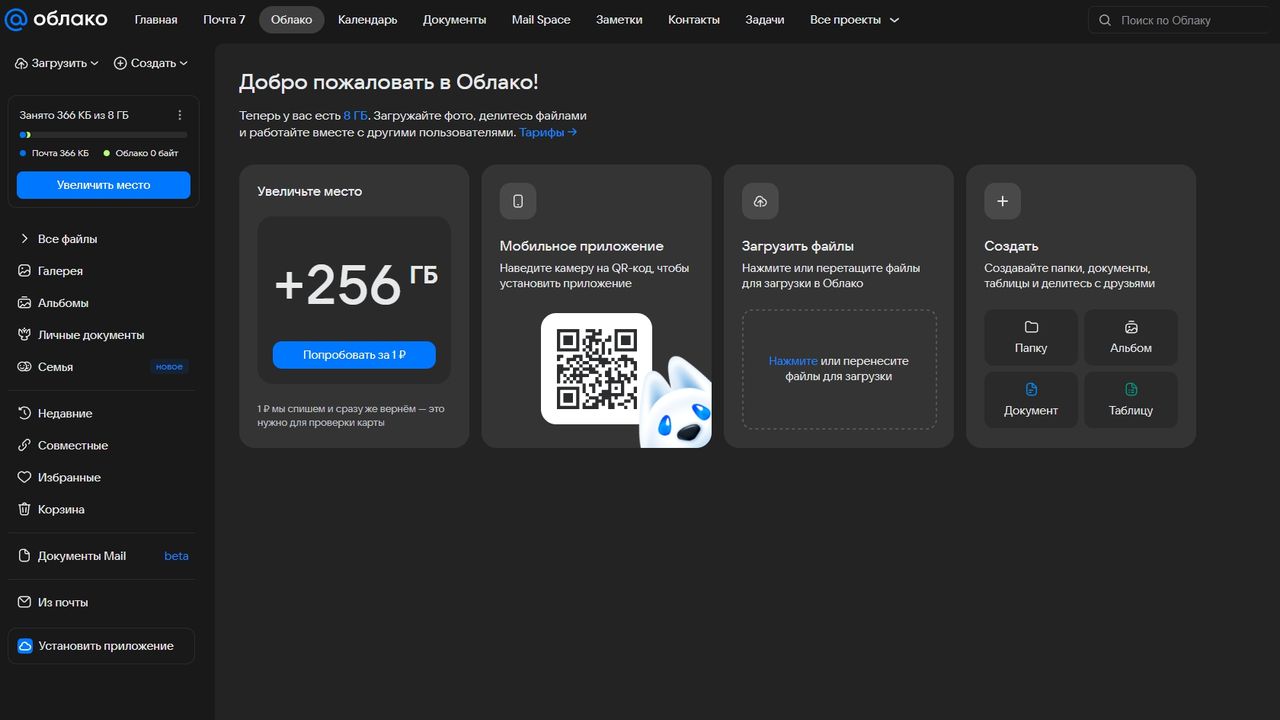
Task: Go to the Главная tab
Action: [x=156, y=20]
